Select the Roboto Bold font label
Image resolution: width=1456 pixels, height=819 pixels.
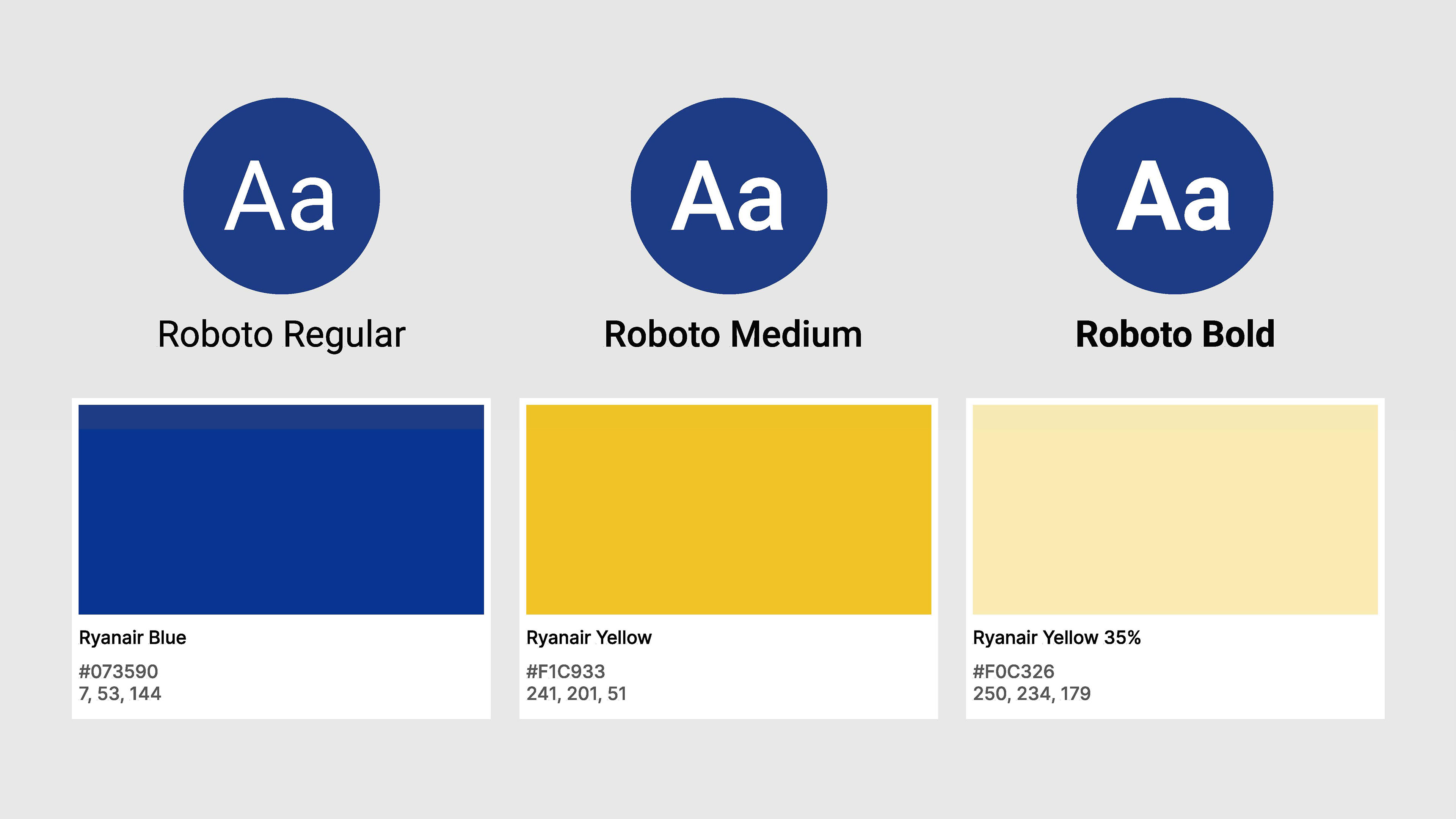1175,334
